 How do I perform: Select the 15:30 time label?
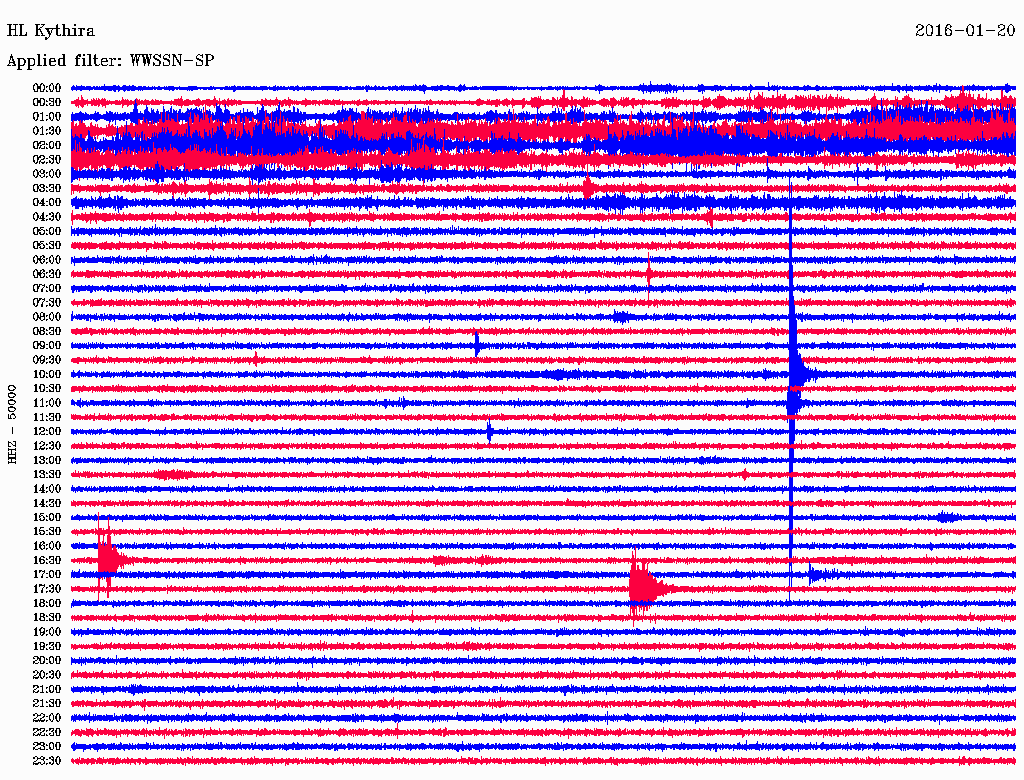(47, 532)
